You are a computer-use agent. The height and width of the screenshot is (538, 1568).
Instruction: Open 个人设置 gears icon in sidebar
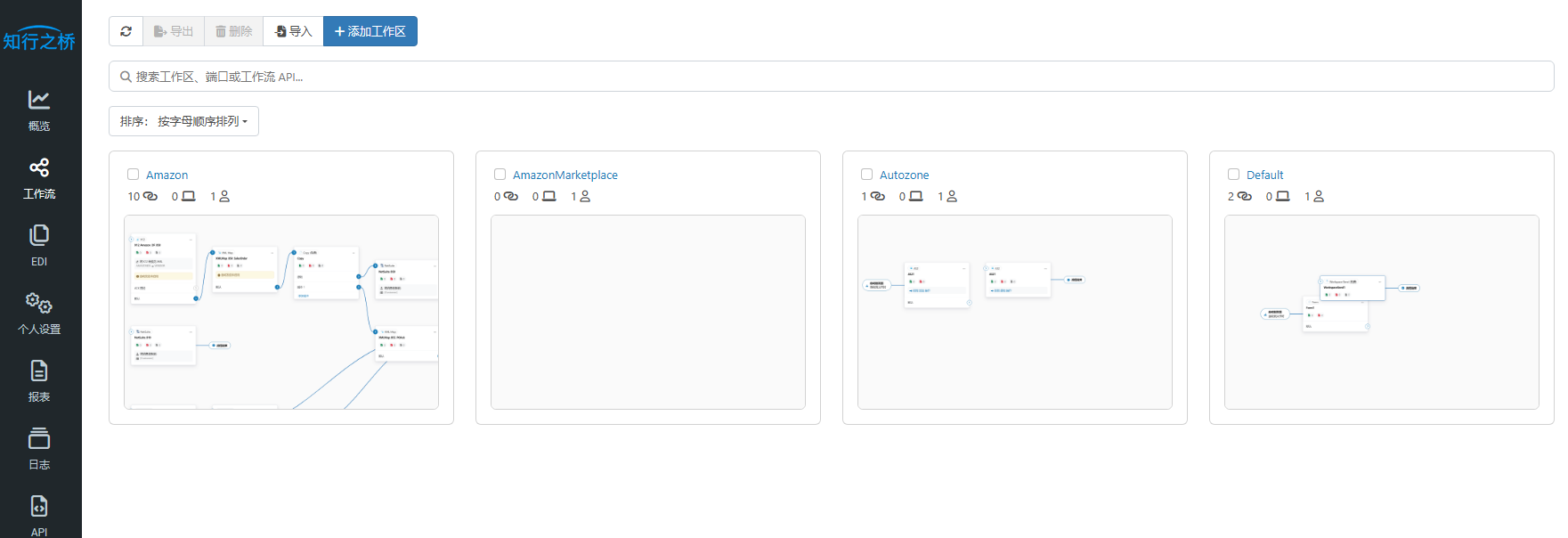39,303
